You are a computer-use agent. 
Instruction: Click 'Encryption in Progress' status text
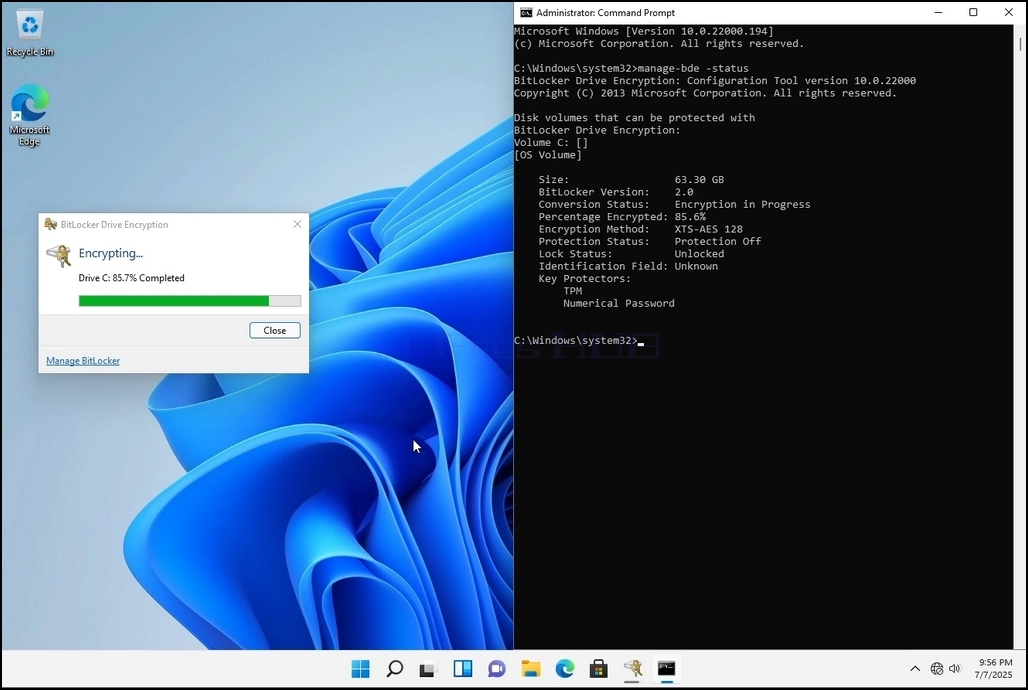tap(742, 205)
